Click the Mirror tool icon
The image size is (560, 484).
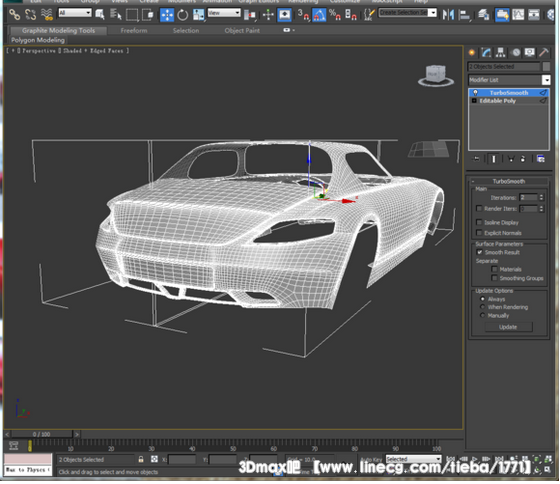[x=448, y=15]
